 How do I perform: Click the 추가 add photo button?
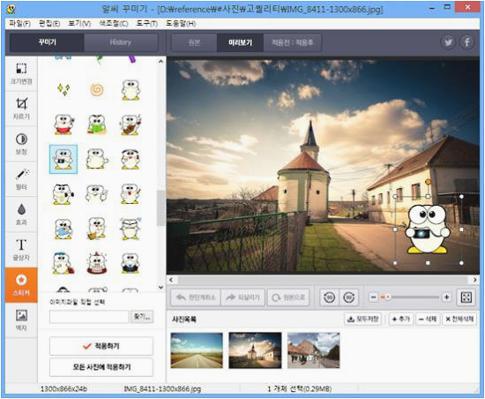coord(401,319)
